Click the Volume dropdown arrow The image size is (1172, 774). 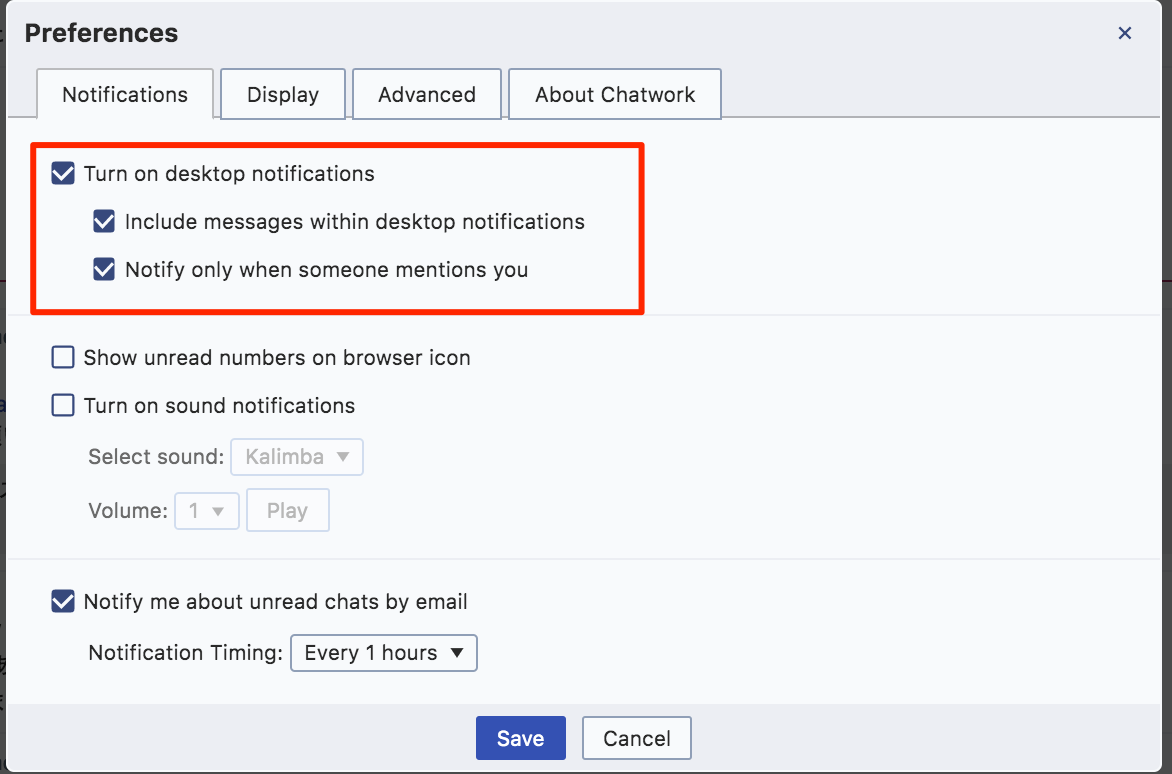222,510
